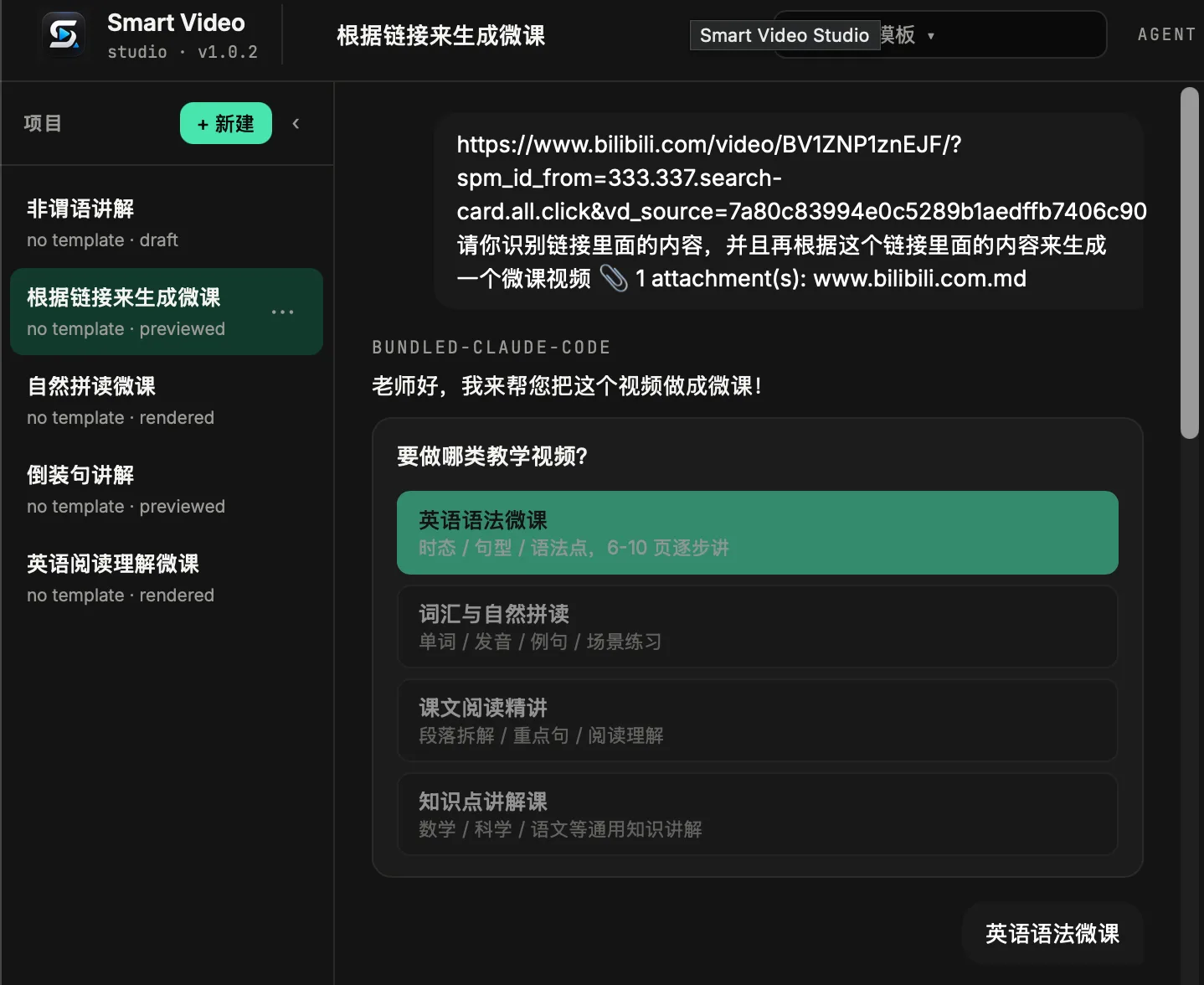1204x985 pixels.
Task: Click the 老师好 greeting message
Action: (567, 385)
